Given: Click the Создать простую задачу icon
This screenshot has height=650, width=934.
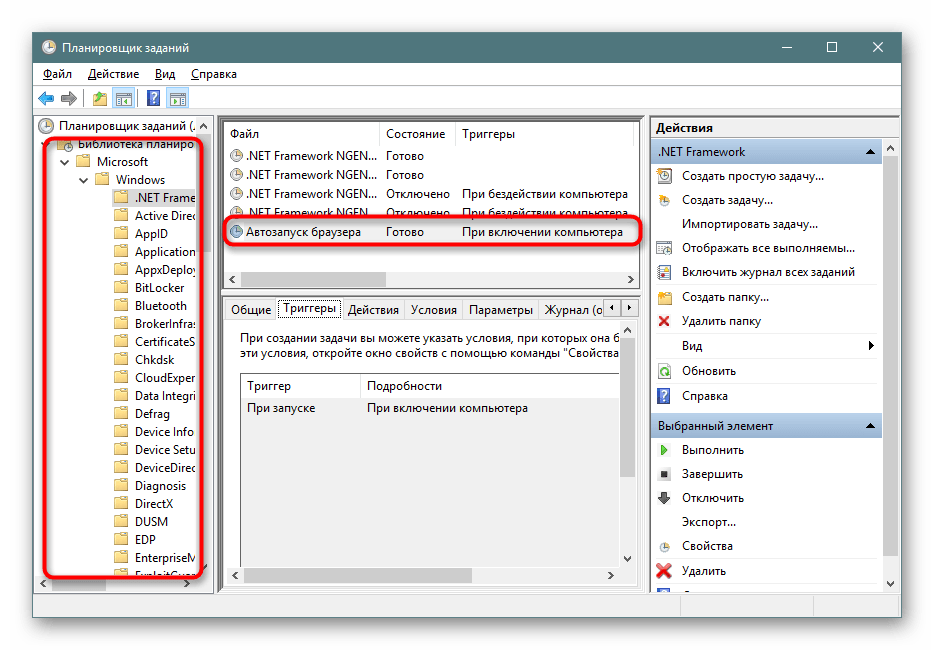Looking at the screenshot, I should tap(664, 176).
